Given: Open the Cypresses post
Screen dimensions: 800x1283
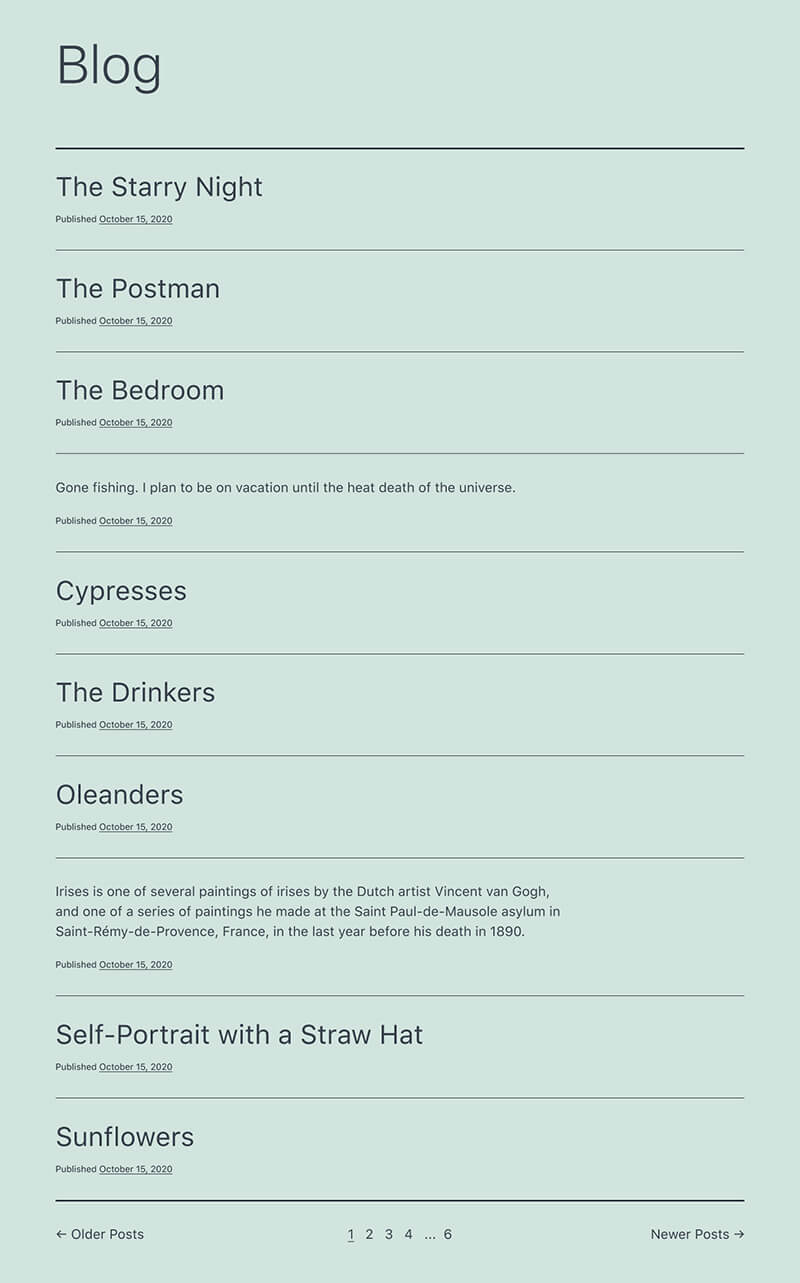Looking at the screenshot, I should 121,591.
